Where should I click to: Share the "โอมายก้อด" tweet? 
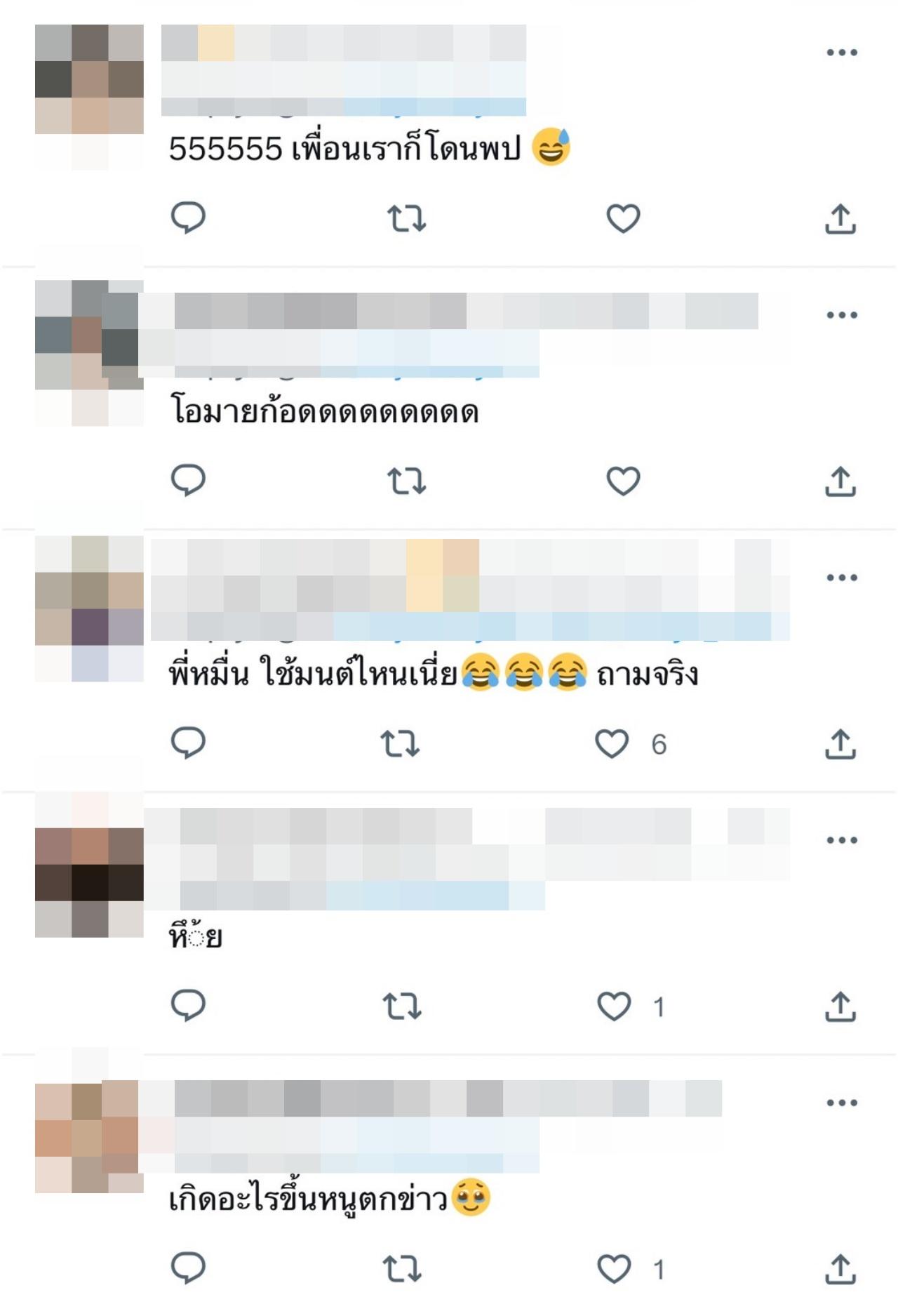840,481
